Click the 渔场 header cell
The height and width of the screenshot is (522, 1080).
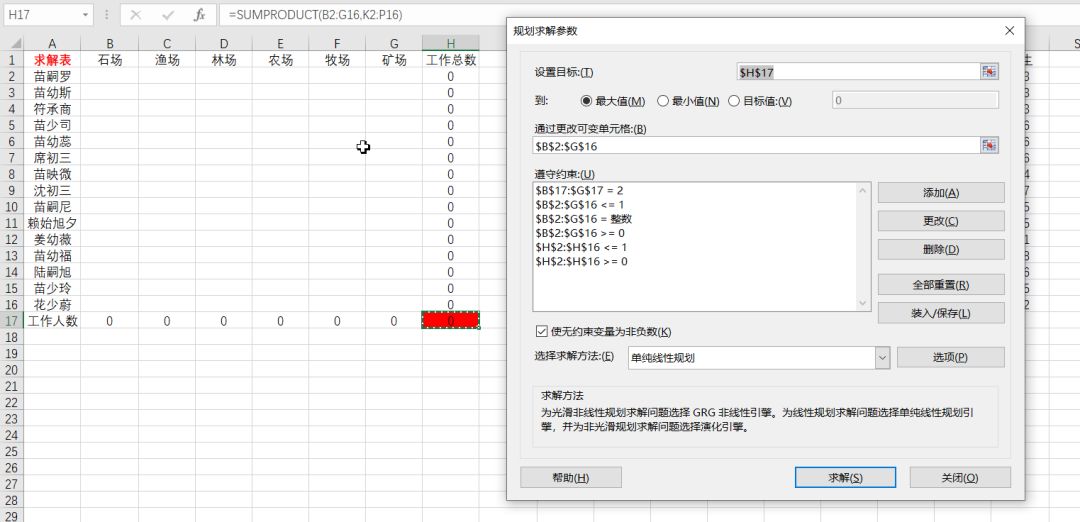167,60
